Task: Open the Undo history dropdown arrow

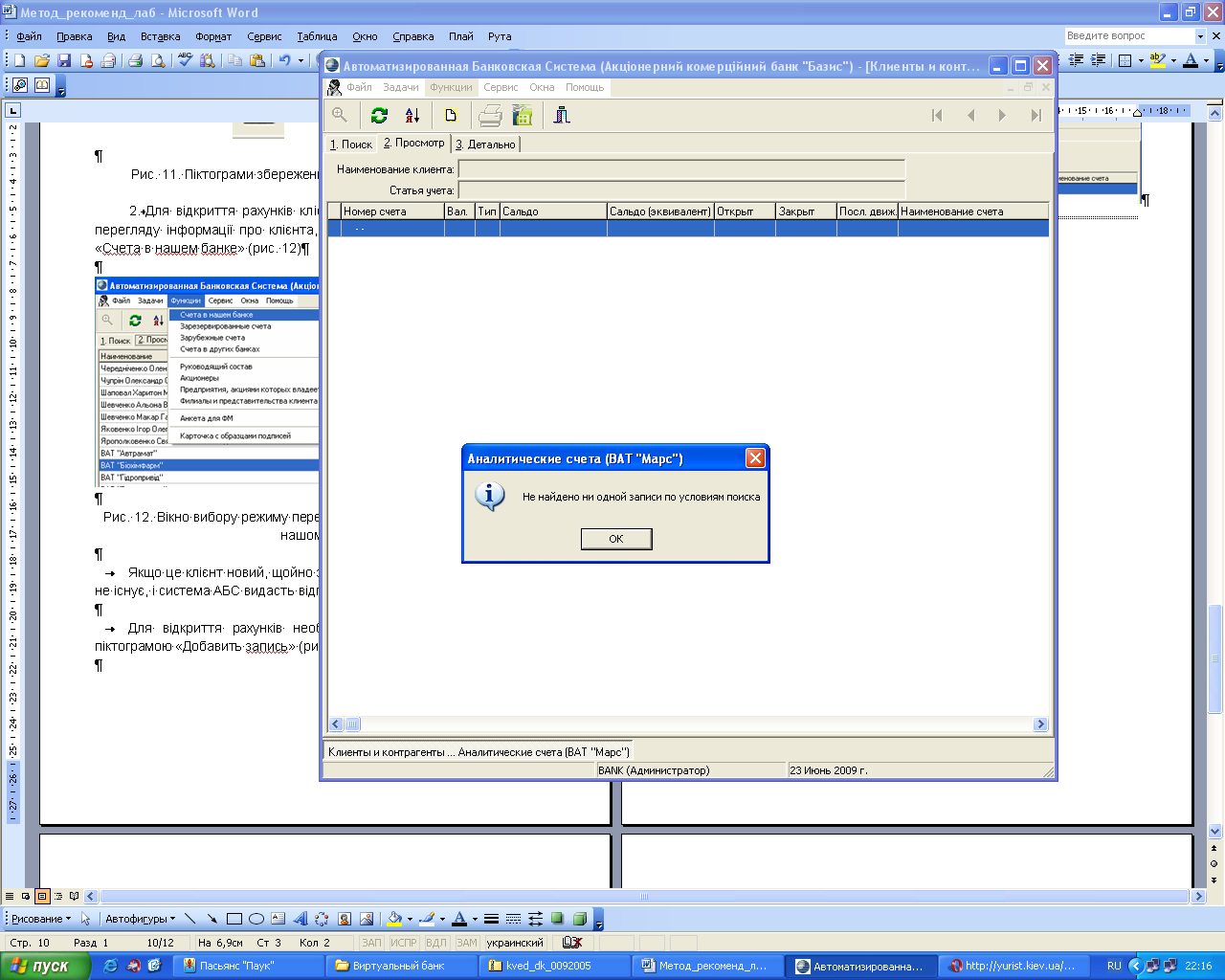Action: tap(301, 60)
